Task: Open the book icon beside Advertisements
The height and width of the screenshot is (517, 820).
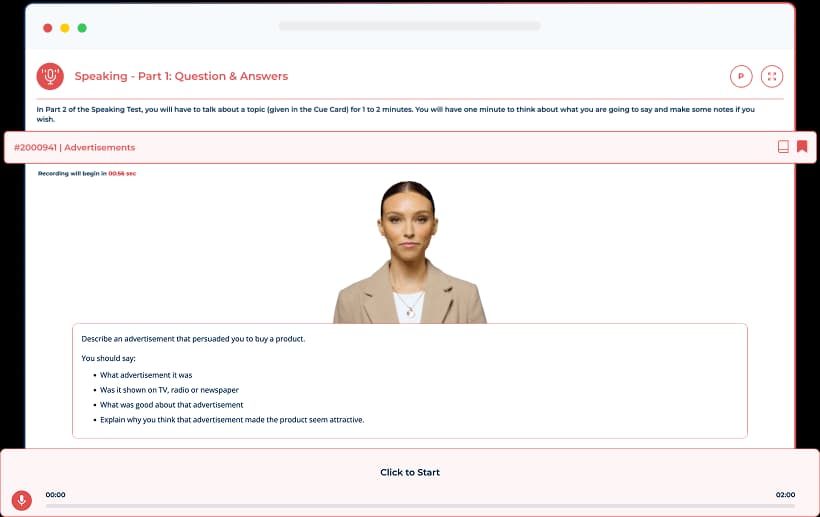Action: point(783,147)
